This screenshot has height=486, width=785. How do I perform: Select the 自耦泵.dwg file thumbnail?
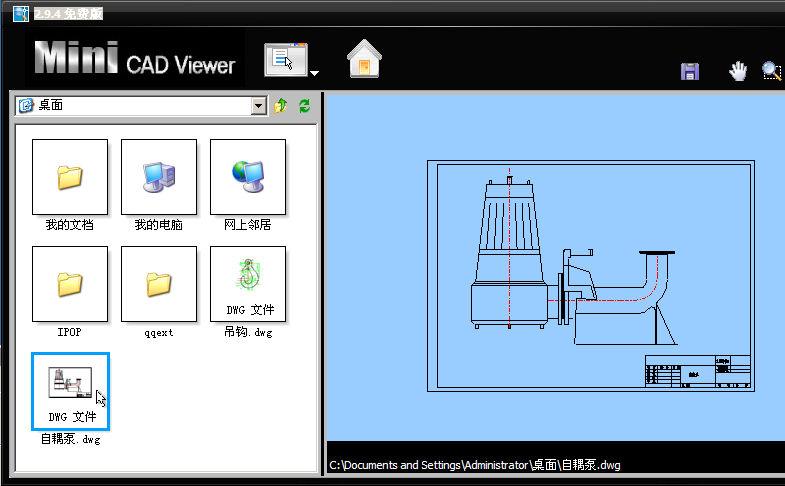point(69,390)
